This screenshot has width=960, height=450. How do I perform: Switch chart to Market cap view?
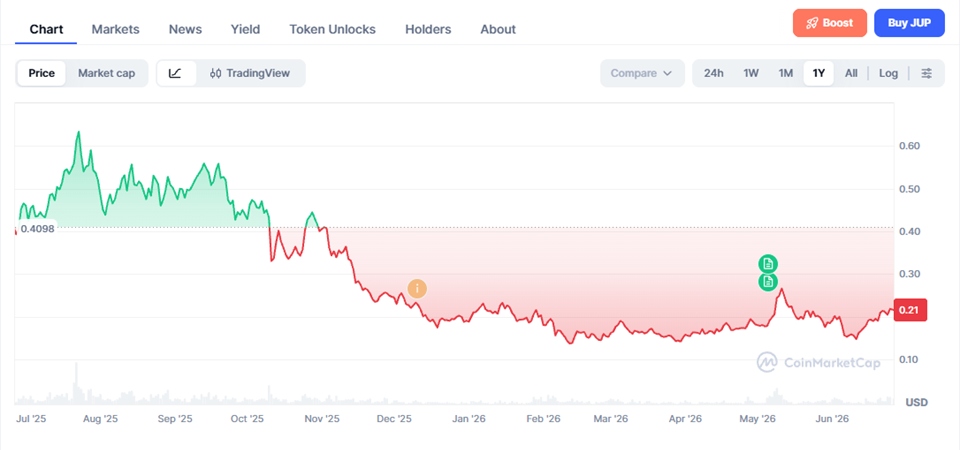107,73
